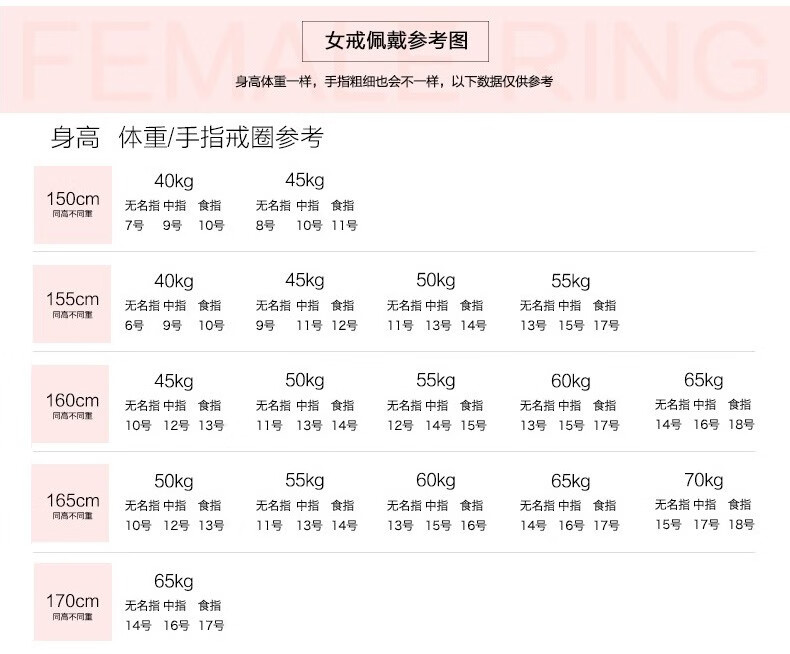This screenshot has height=654, width=790.
Task: Click 55kg in the 155cm row
Action: (x=570, y=281)
